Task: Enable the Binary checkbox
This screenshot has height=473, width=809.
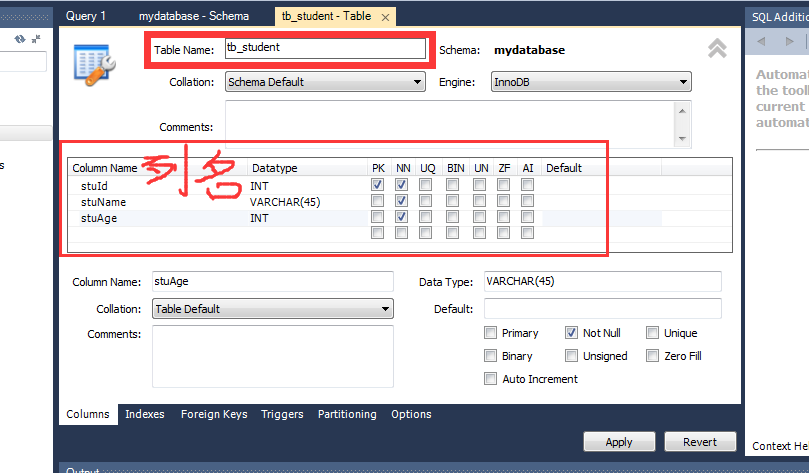Action: [x=490, y=355]
